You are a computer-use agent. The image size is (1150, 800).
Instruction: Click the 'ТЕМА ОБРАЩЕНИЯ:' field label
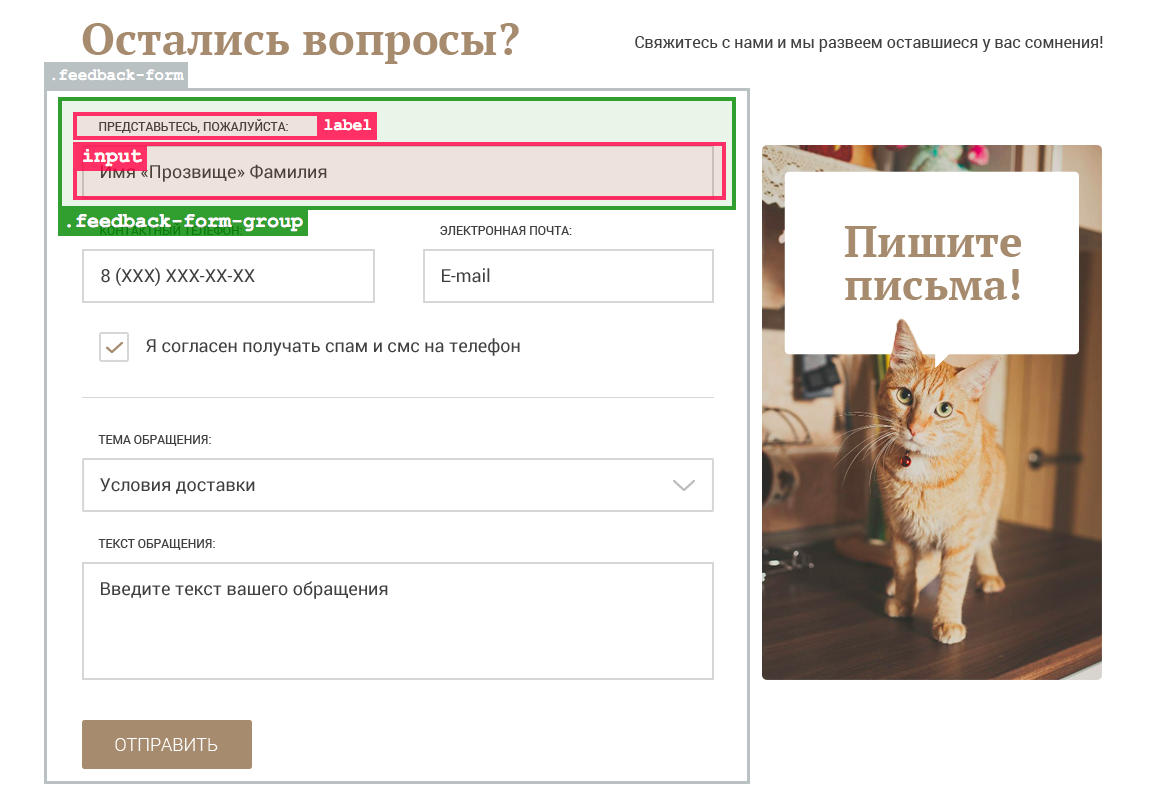[x=155, y=439]
